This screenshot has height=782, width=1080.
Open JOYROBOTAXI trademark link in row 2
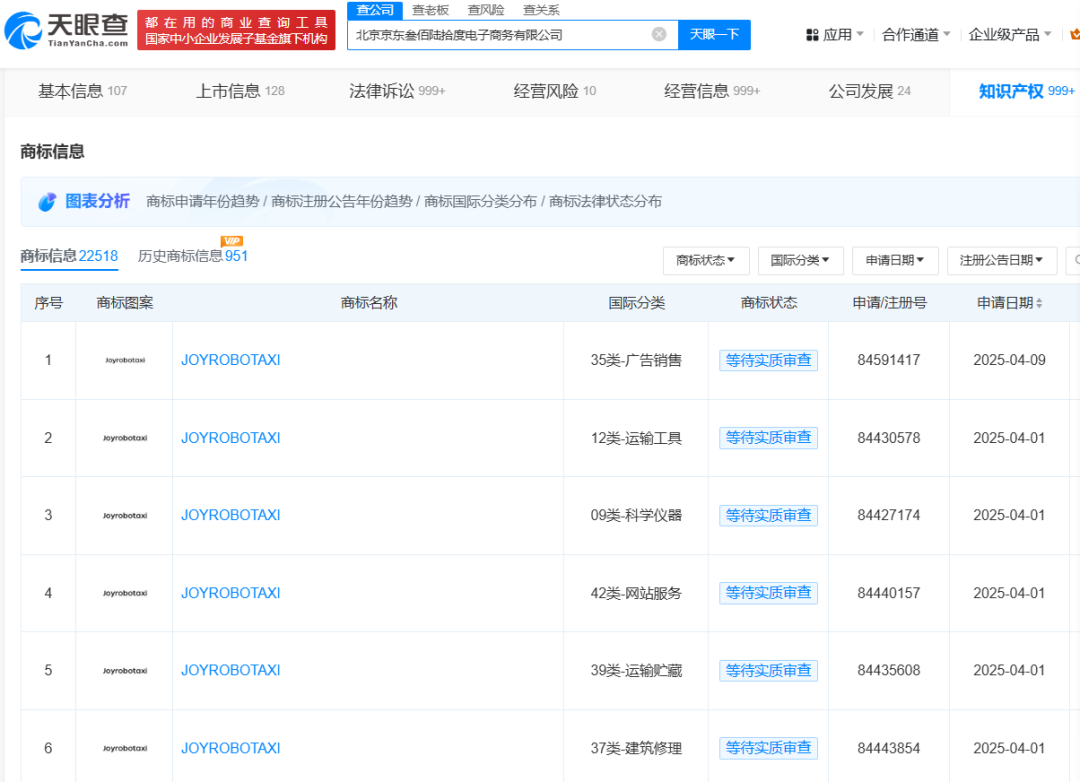(x=230, y=438)
